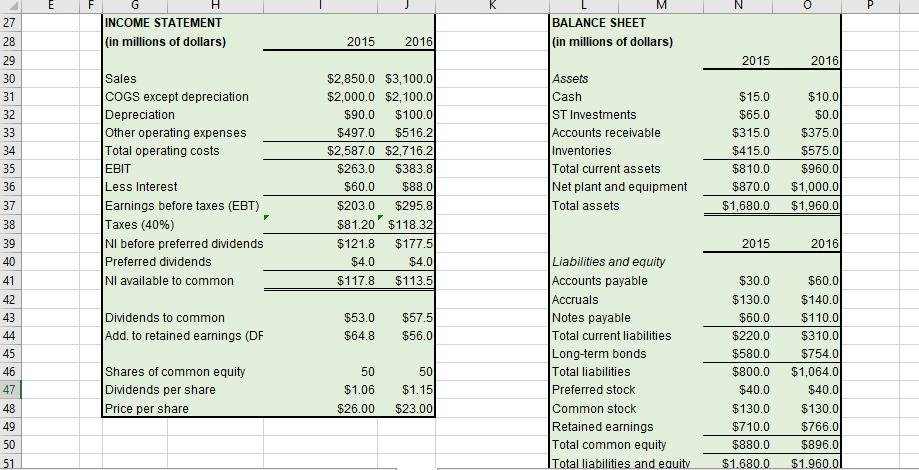Click 2015 Inventories value $415.0
The width and height of the screenshot is (919, 470).
751,151
